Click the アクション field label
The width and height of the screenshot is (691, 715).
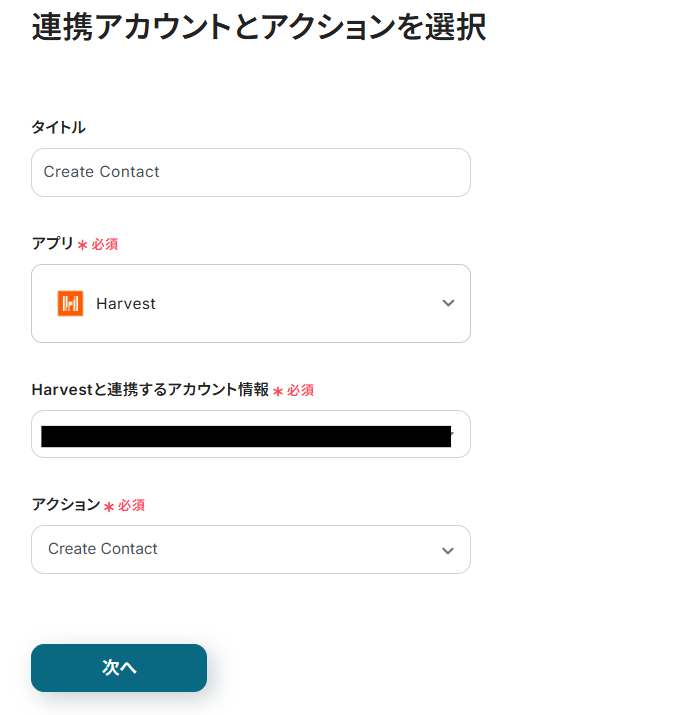pyautogui.click(x=66, y=505)
